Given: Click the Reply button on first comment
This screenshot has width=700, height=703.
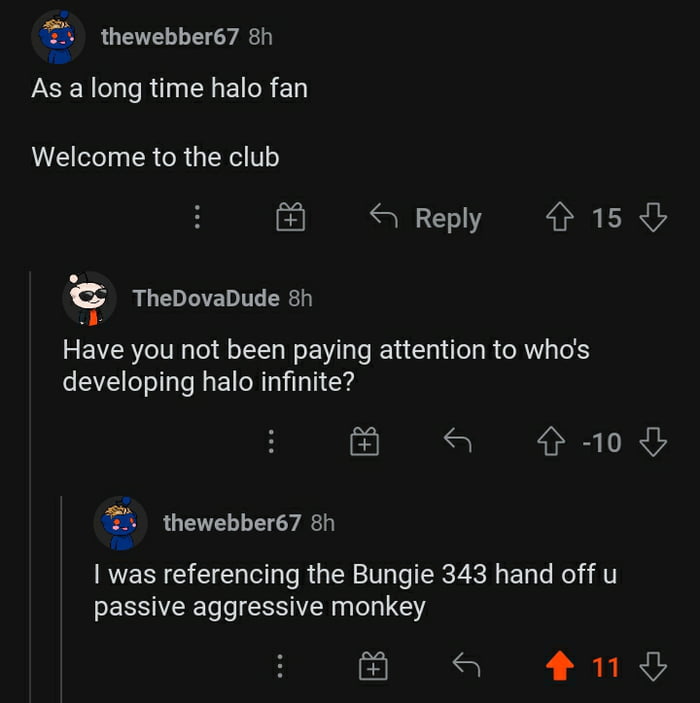Looking at the screenshot, I should pos(426,218).
